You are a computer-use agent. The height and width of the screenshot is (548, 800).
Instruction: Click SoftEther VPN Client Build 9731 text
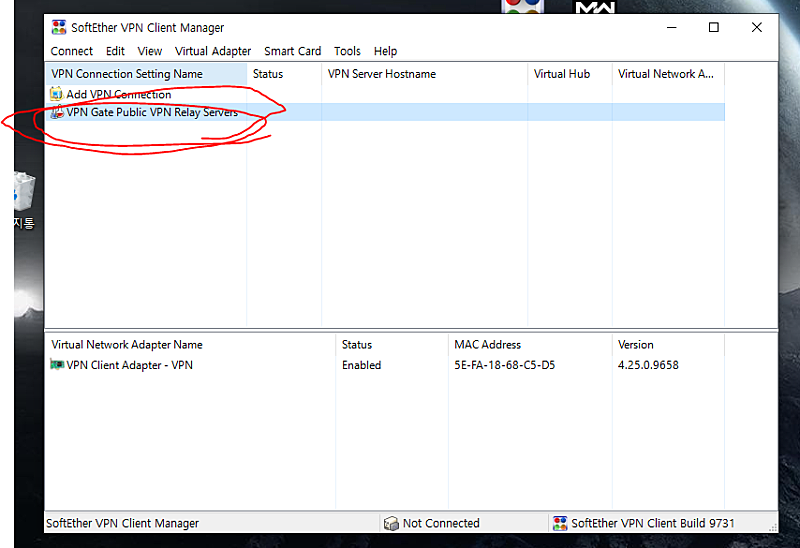pyautogui.click(x=653, y=524)
